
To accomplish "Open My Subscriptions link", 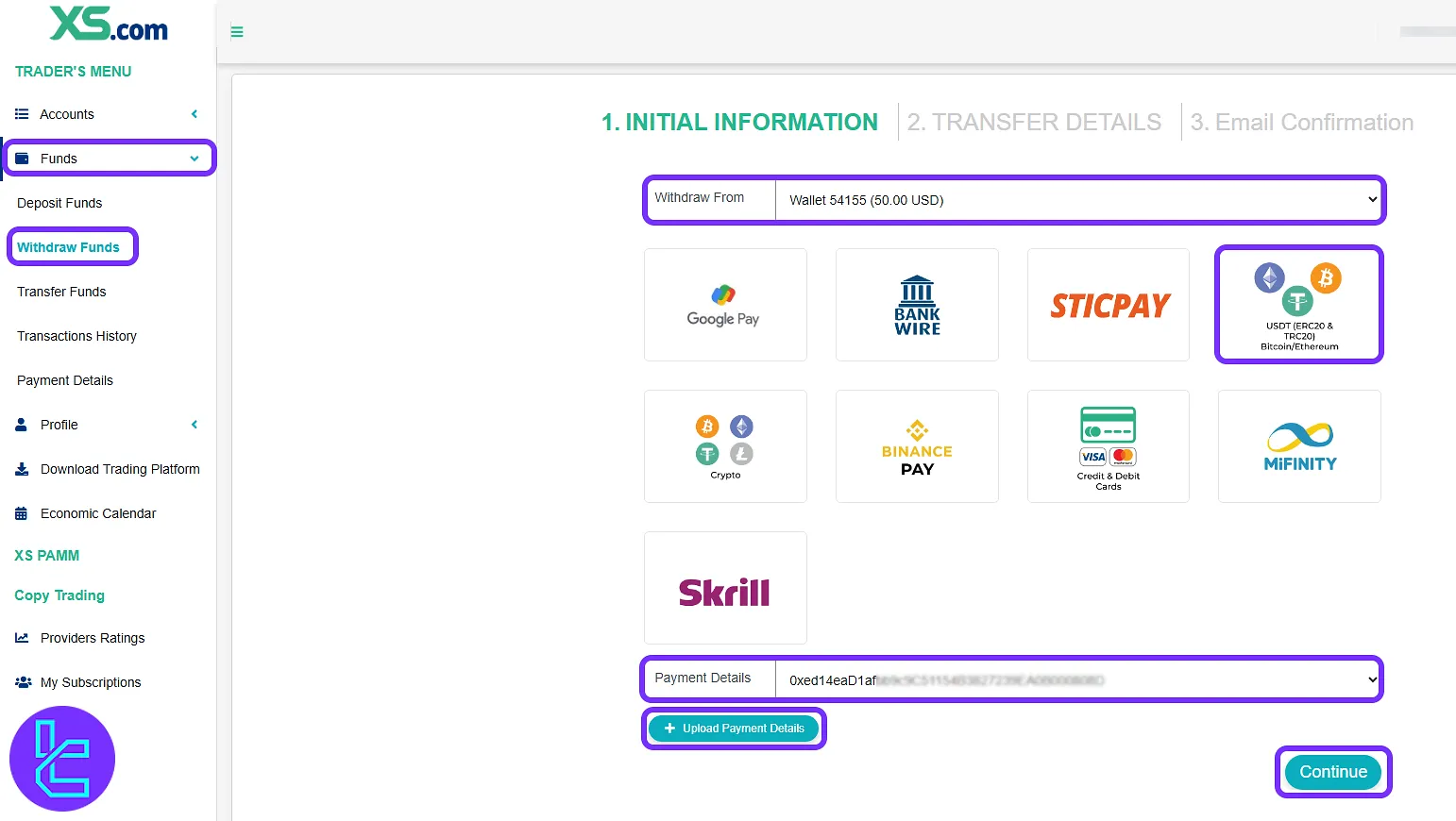I will click(x=91, y=682).
